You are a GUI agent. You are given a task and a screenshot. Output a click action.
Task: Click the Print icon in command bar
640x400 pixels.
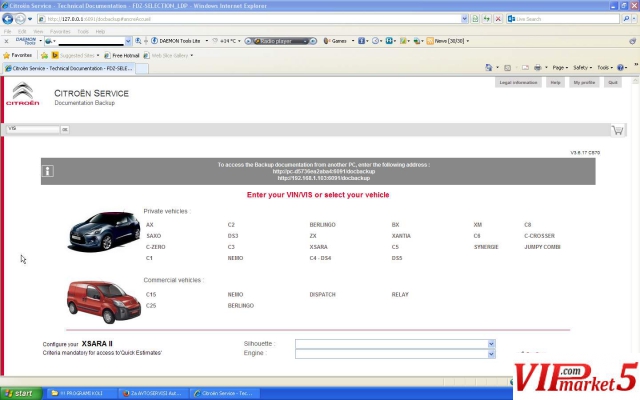tap(538, 67)
